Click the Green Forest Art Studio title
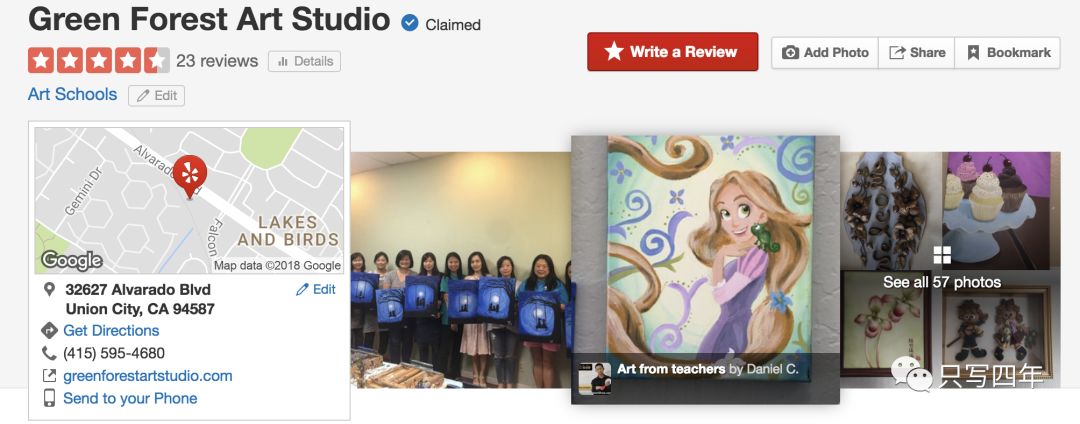This screenshot has height=424, width=1080. 209,19
